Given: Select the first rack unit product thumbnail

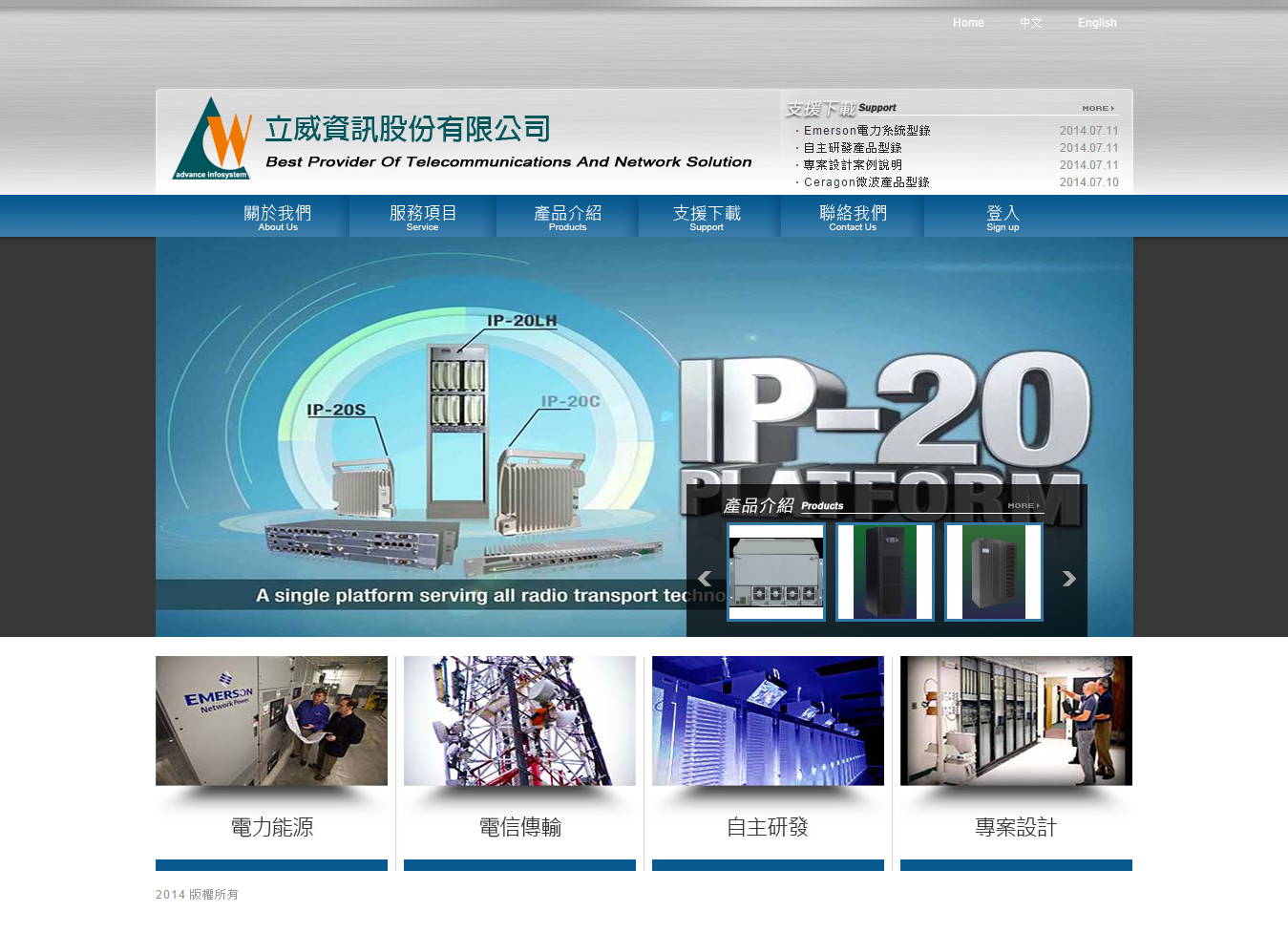Looking at the screenshot, I should point(776,572).
